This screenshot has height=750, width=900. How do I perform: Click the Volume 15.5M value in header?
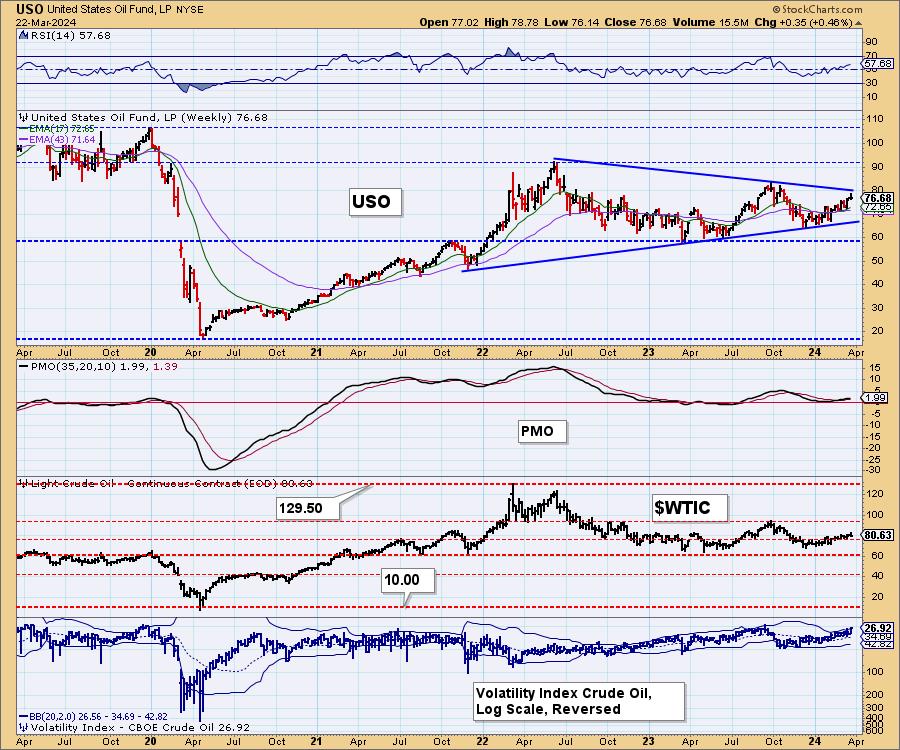pos(710,22)
